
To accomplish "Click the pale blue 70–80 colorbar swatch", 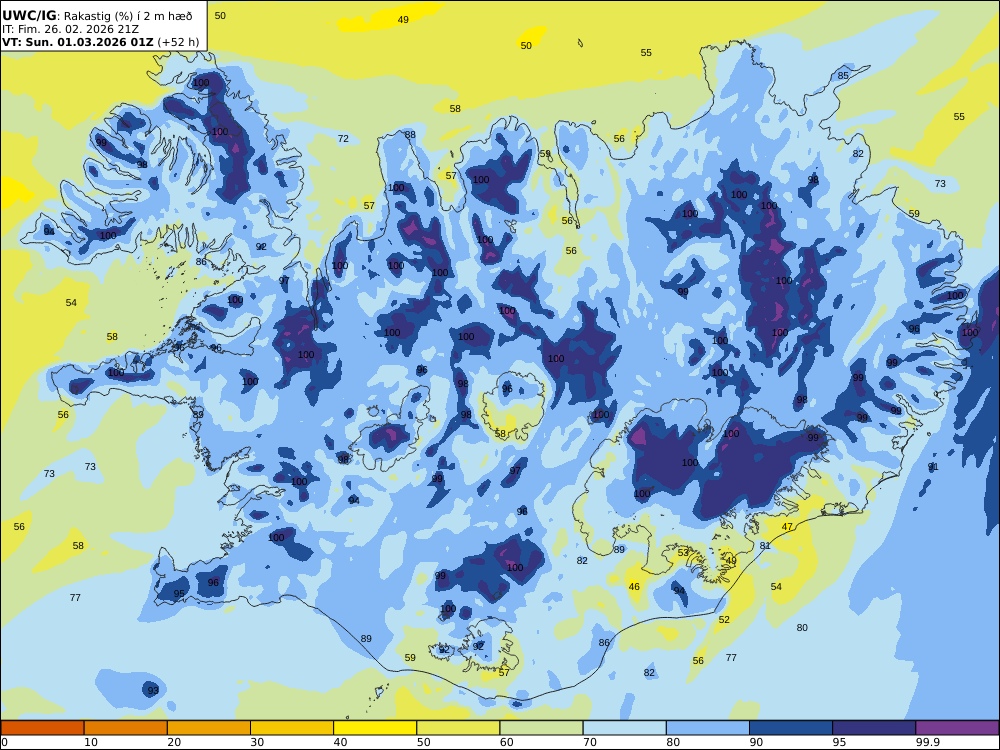I will coord(624,728).
